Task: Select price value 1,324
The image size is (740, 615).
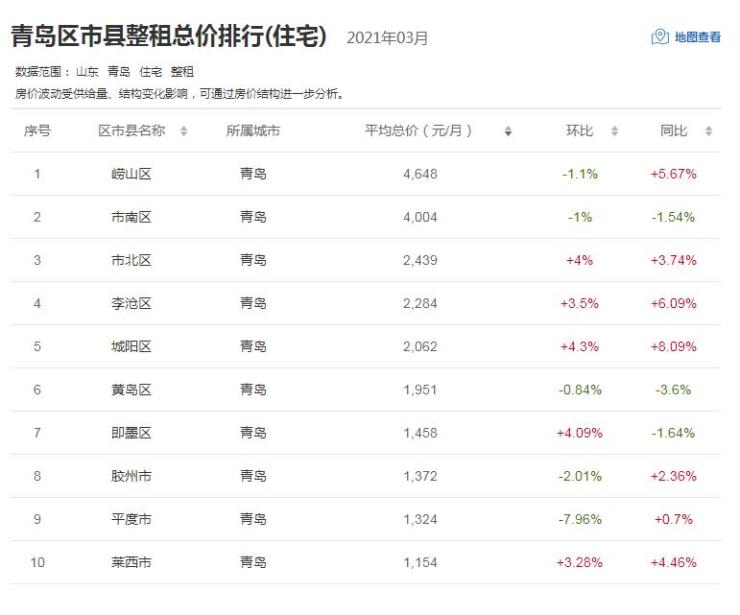Action: pos(420,519)
